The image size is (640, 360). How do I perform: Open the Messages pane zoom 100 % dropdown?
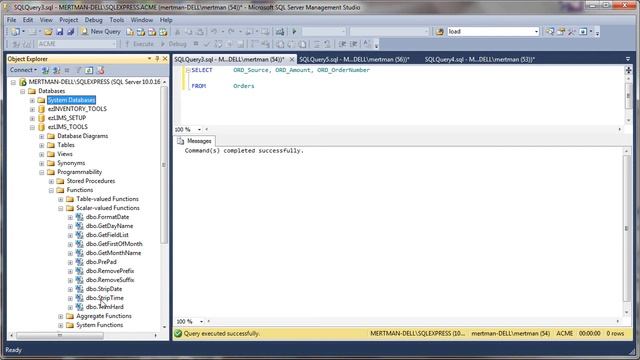coord(201,322)
